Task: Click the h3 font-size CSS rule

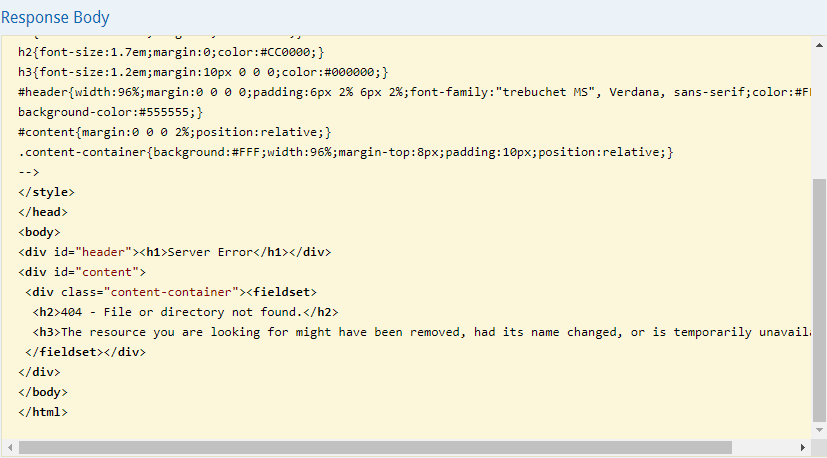Action: point(202,72)
